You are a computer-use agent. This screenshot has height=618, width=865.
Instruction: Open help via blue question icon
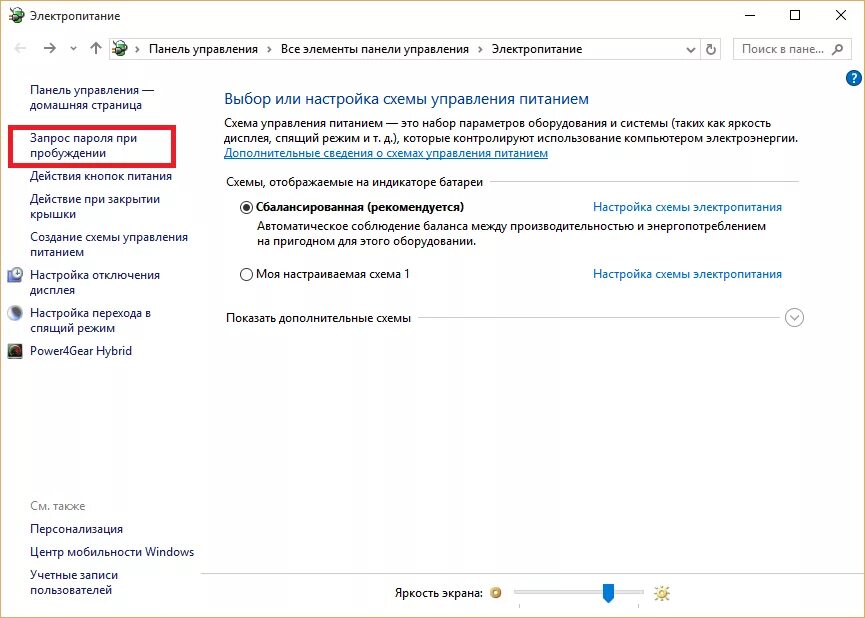point(853,78)
